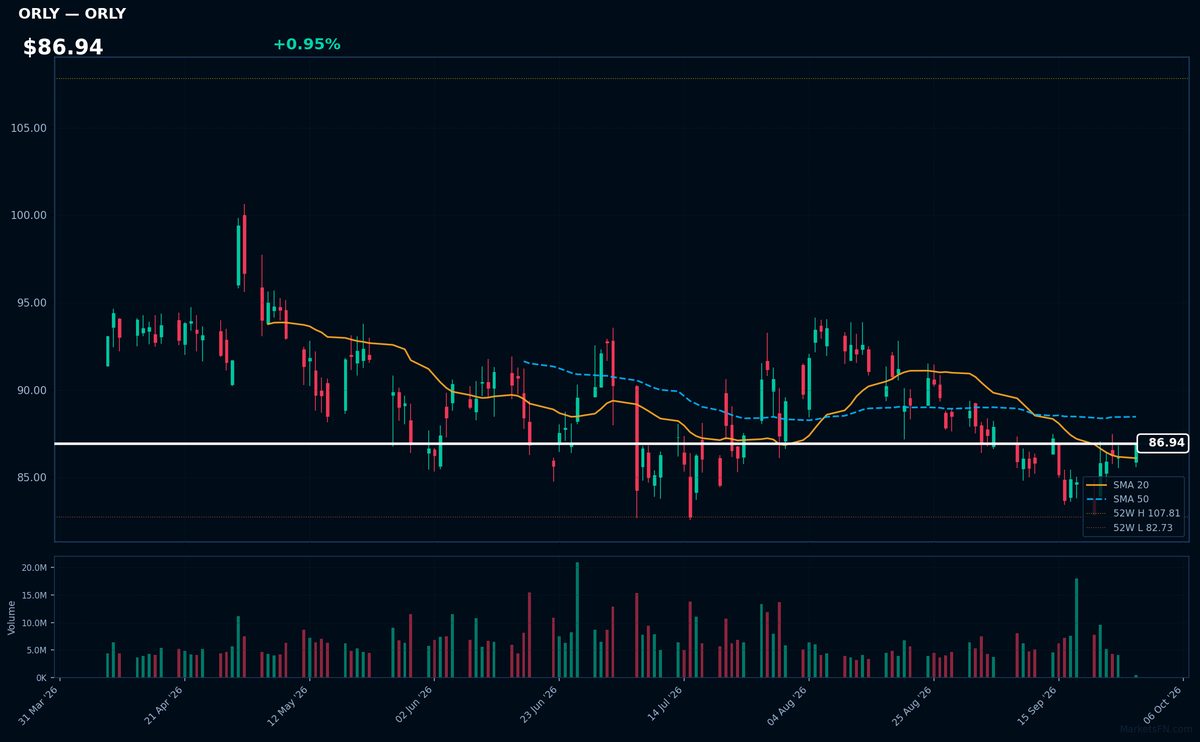Click the 0K volume axis label

tap(41, 677)
